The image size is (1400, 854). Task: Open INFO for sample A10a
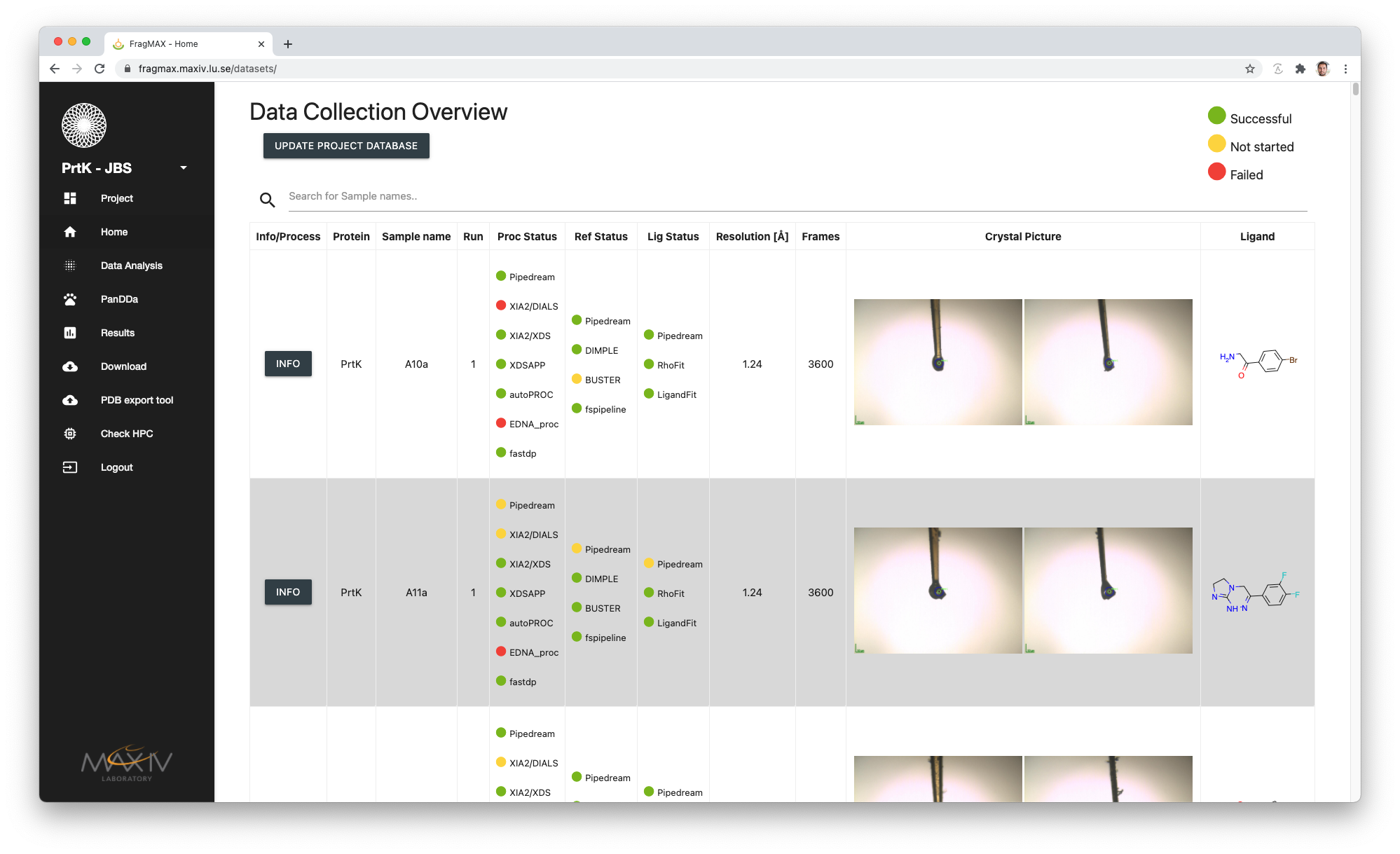(x=288, y=364)
